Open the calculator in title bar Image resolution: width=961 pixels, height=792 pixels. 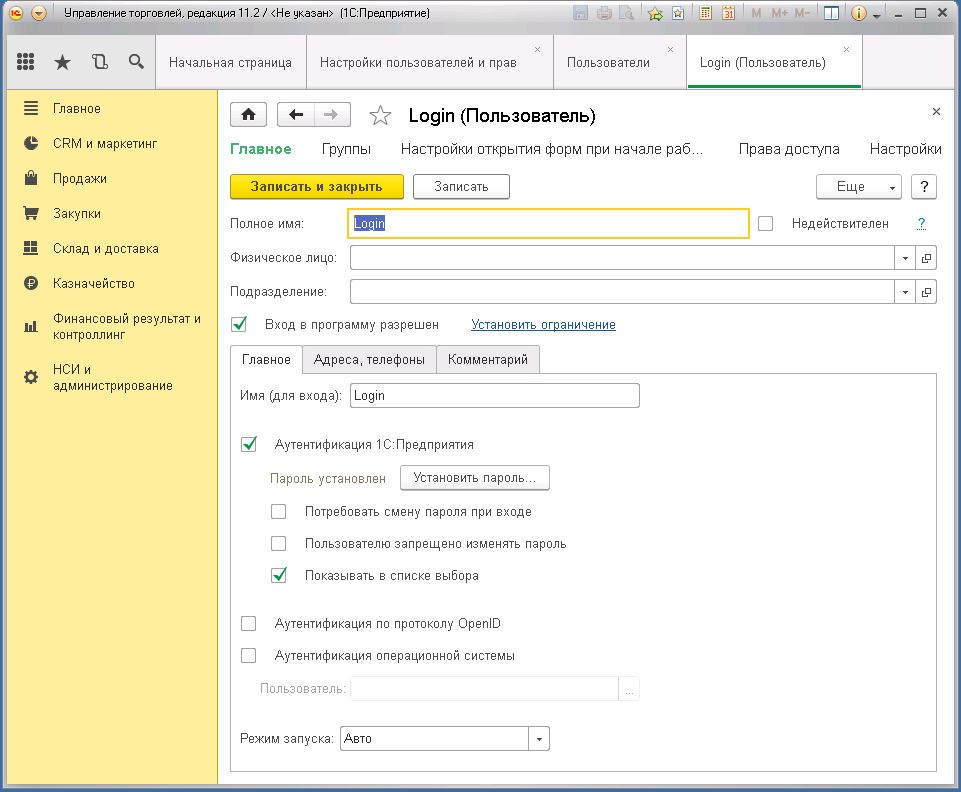(x=705, y=13)
